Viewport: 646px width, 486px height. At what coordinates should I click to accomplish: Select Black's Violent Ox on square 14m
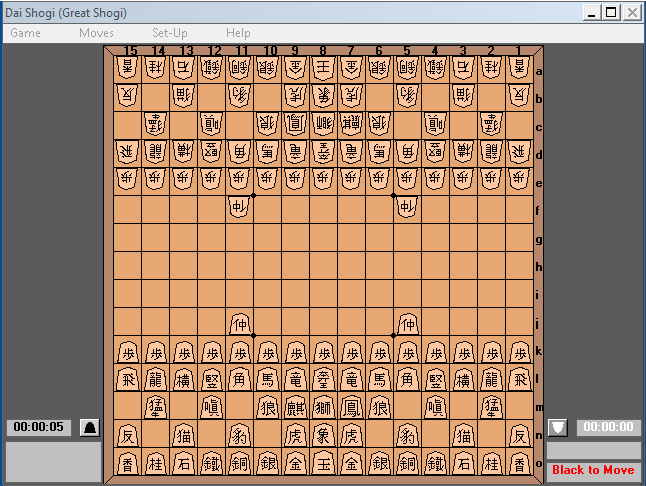coord(156,408)
